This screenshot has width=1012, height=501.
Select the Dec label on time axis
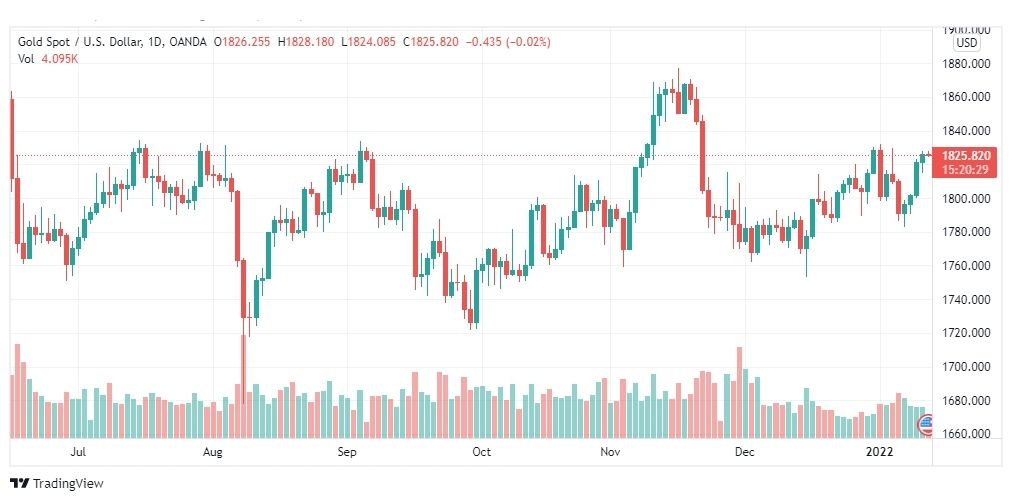tap(745, 452)
